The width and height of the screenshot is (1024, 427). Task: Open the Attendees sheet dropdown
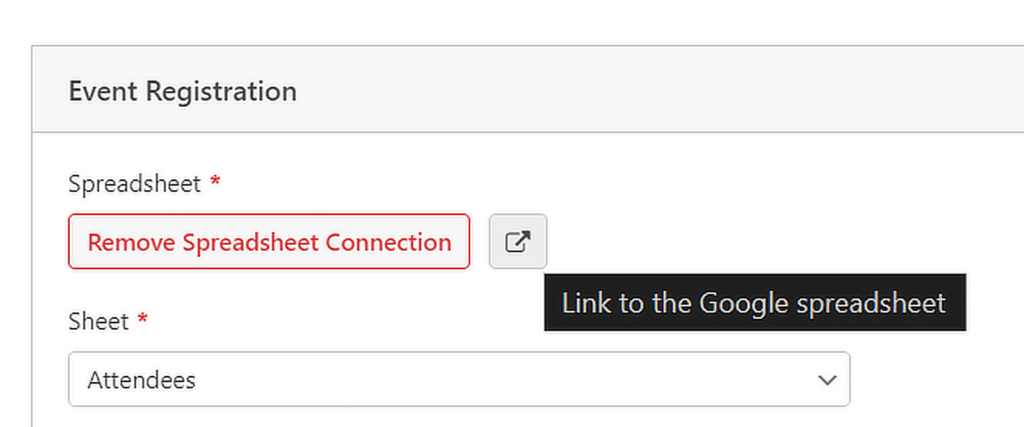[x=459, y=379]
